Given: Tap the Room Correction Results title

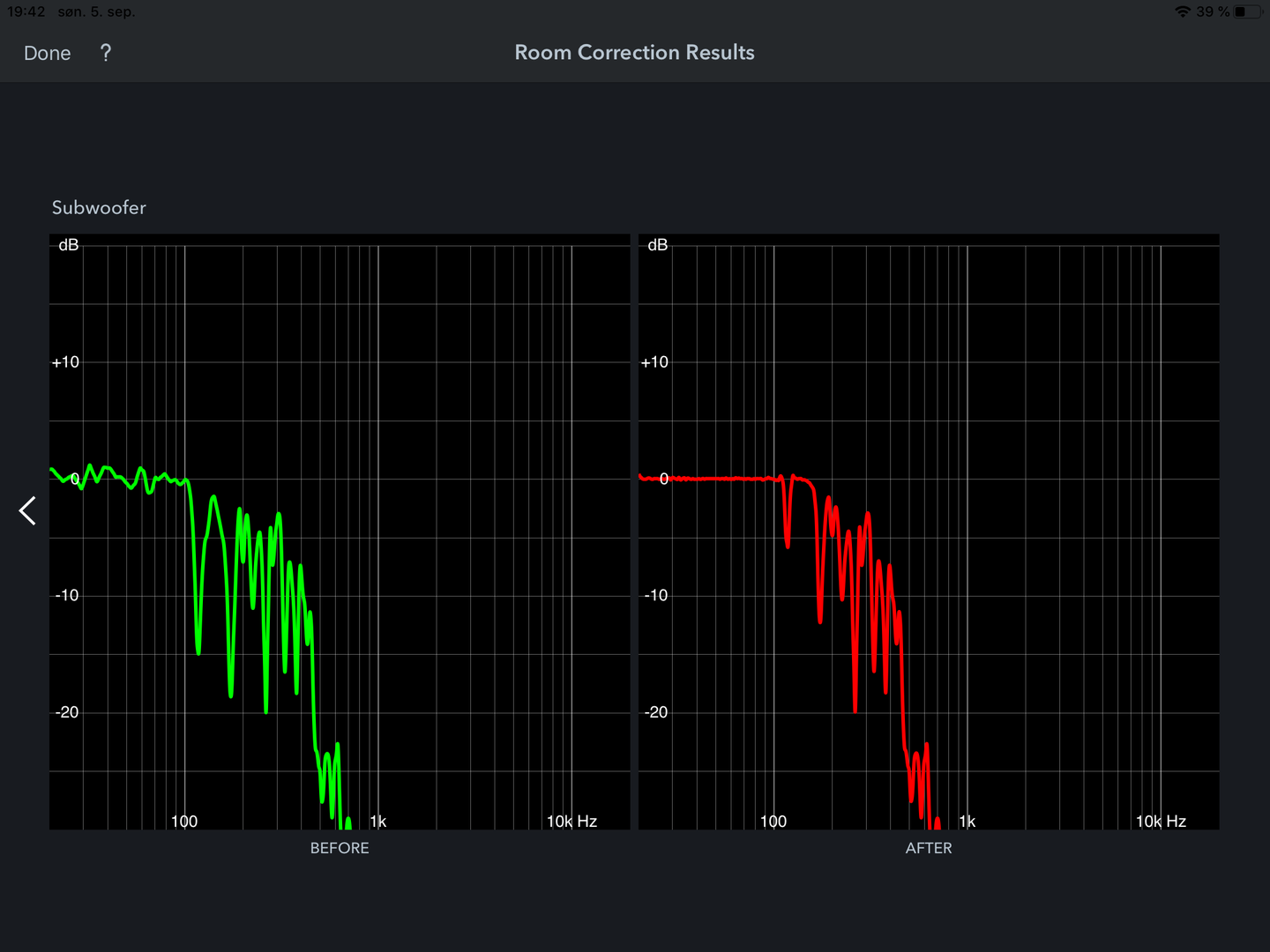Looking at the screenshot, I should pos(634,53).
